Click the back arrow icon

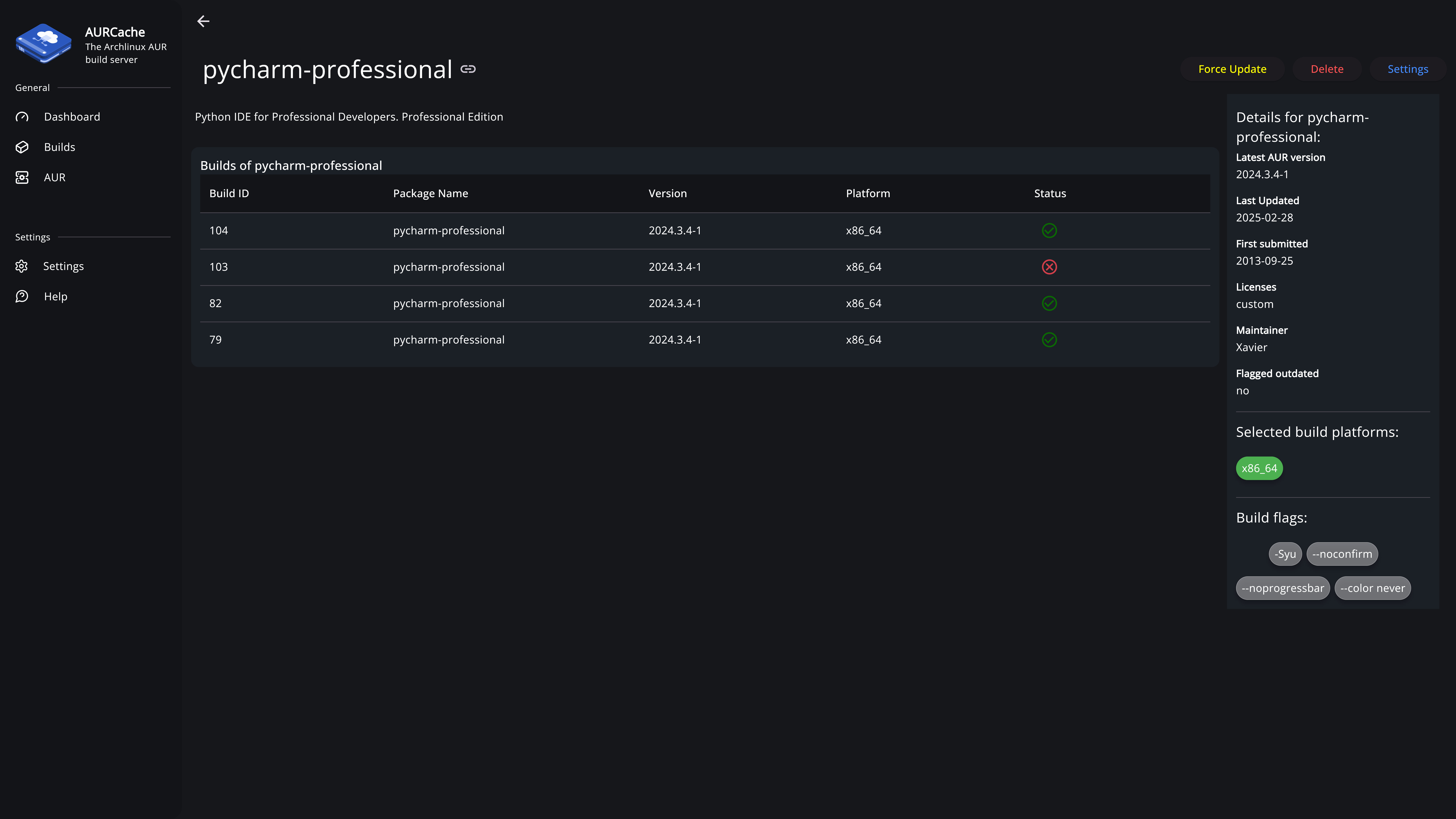(x=203, y=21)
